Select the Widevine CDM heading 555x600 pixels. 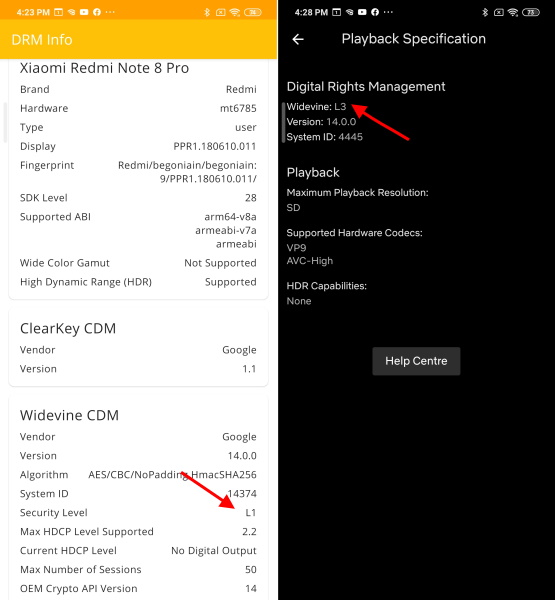click(69, 415)
